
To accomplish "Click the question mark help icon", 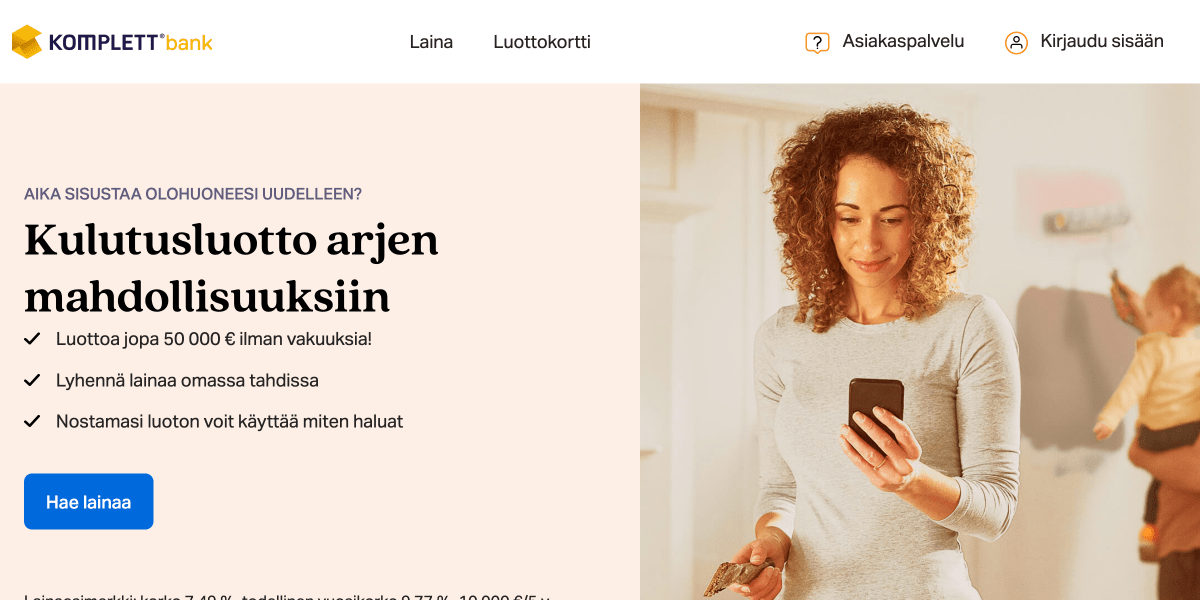I will click(817, 42).
